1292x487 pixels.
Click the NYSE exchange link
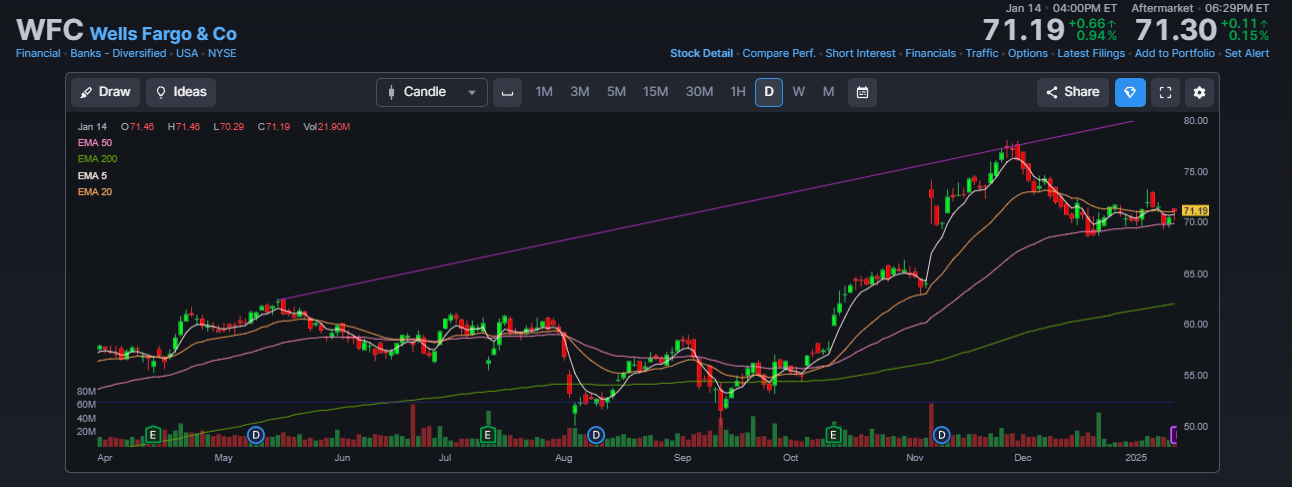point(222,53)
